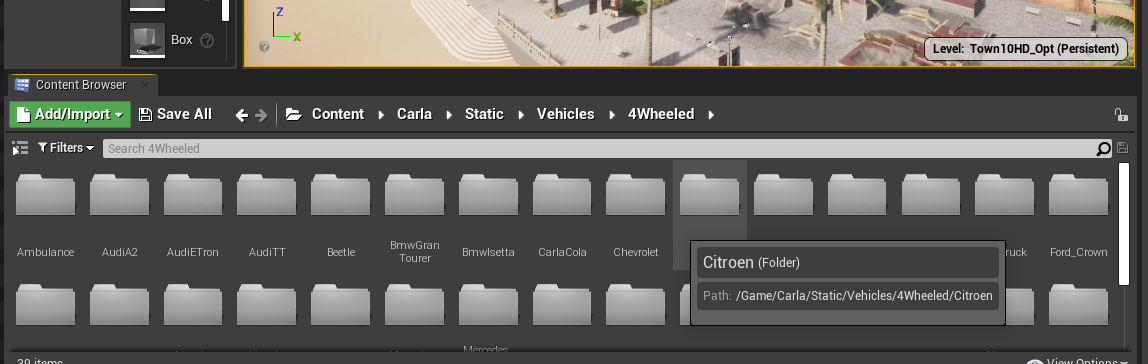Open View Options menu
Screen dimensions: 1148x364
(1076, 362)
